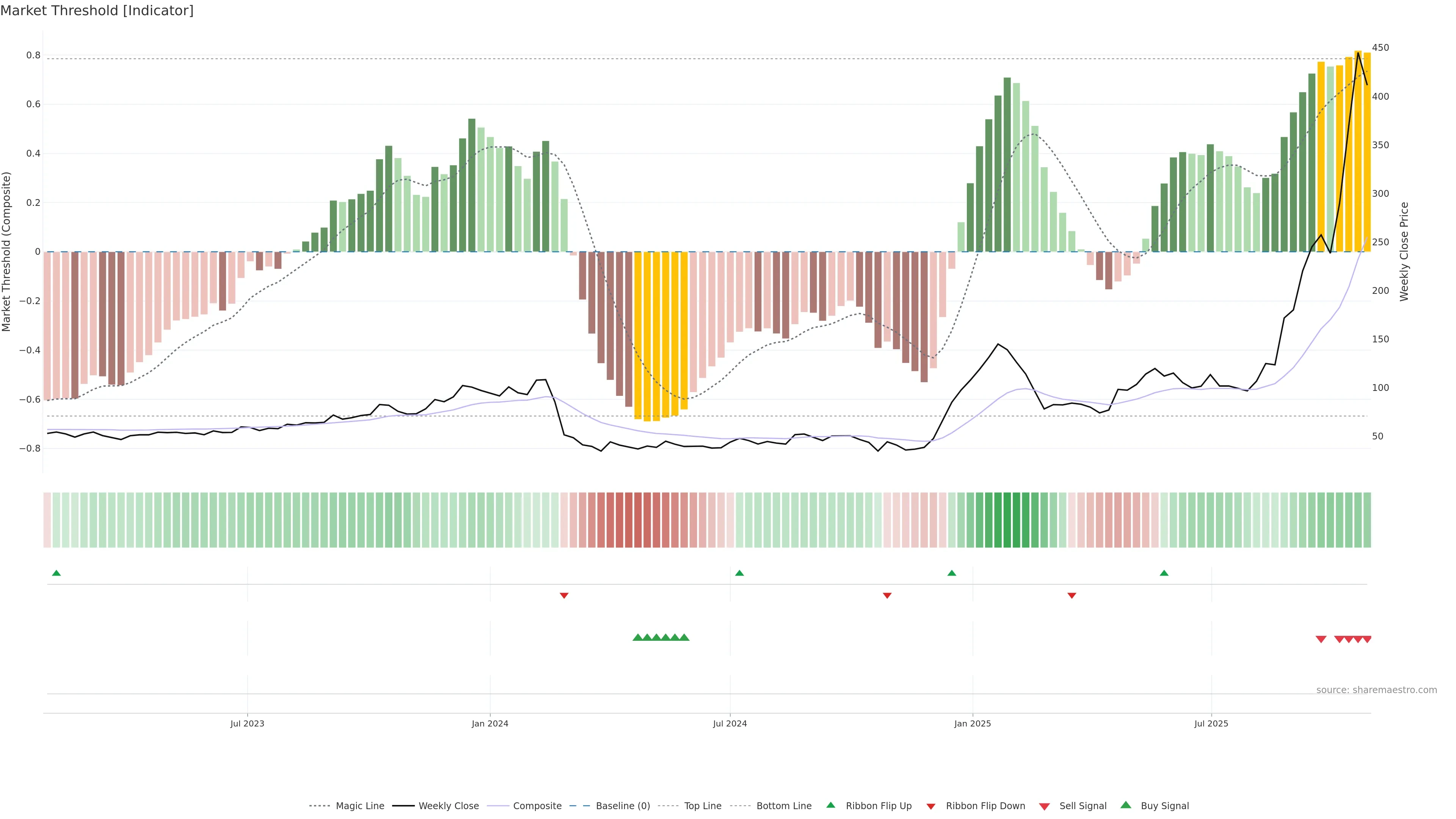Click the Market Threshold [Indicator] title
This screenshot has height=819, width=1456.
[97, 11]
